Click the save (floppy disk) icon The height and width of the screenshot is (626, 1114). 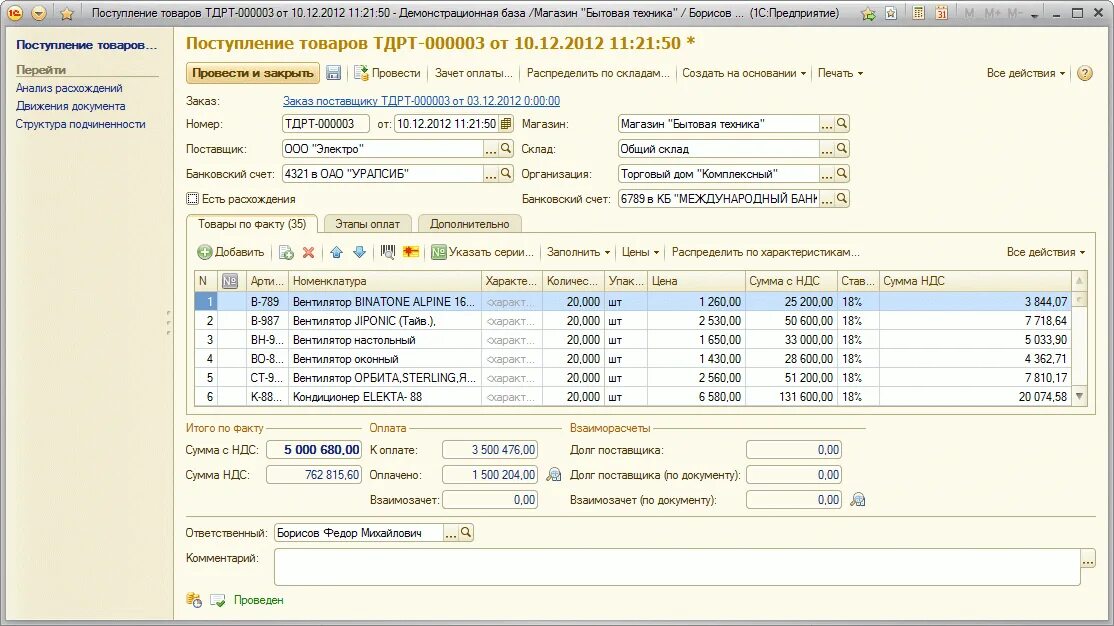333,73
